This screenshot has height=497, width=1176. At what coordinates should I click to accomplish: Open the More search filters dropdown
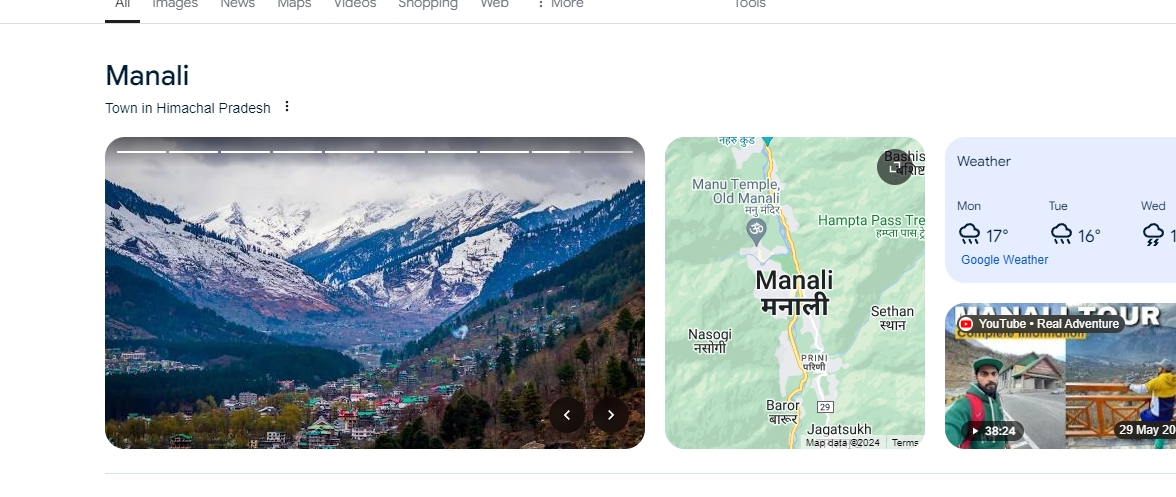pyautogui.click(x=560, y=4)
